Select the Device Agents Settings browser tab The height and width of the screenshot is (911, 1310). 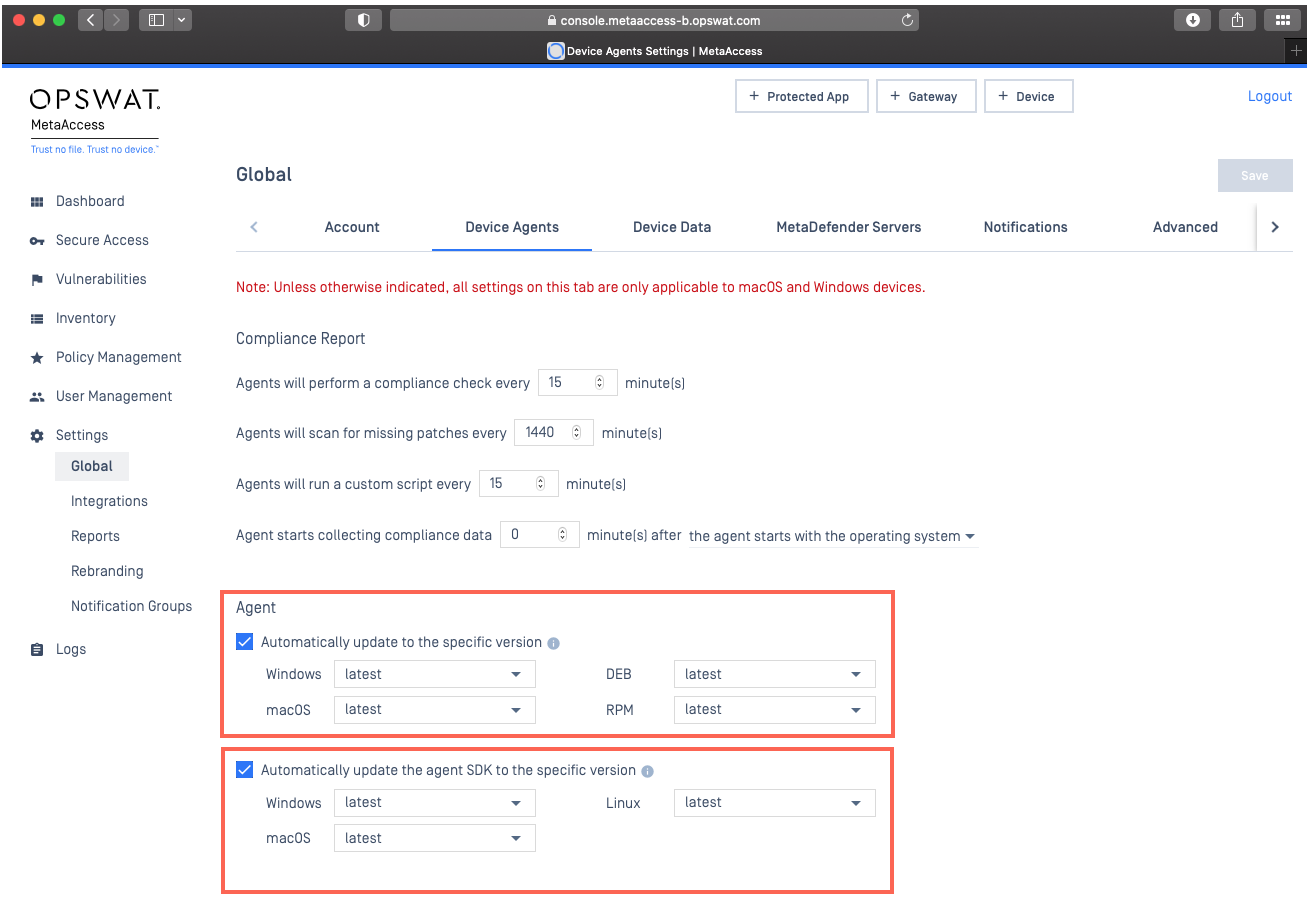coord(654,51)
